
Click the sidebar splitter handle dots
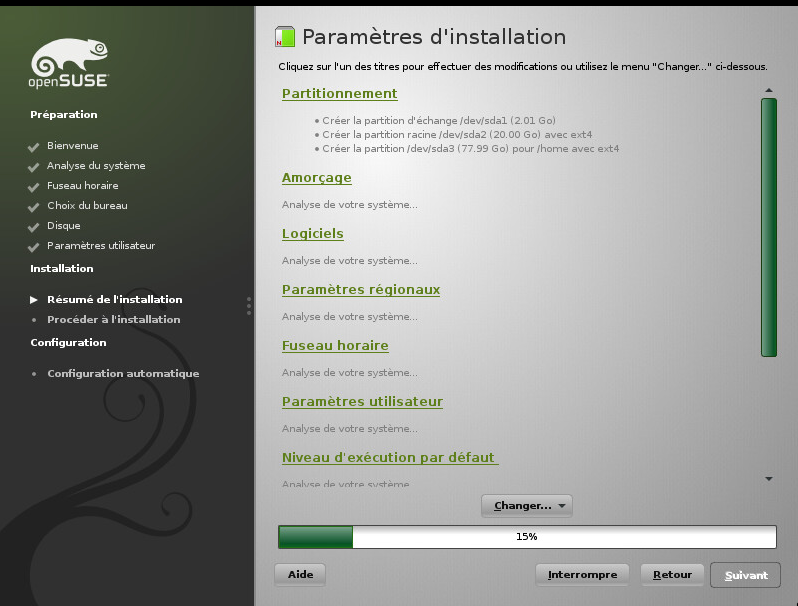tap(249, 306)
